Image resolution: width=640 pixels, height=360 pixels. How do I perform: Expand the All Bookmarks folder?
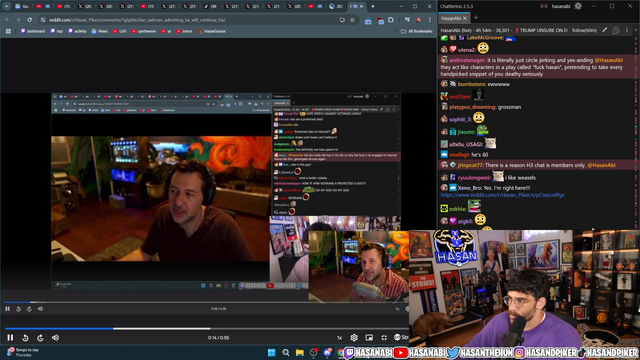[x=416, y=31]
